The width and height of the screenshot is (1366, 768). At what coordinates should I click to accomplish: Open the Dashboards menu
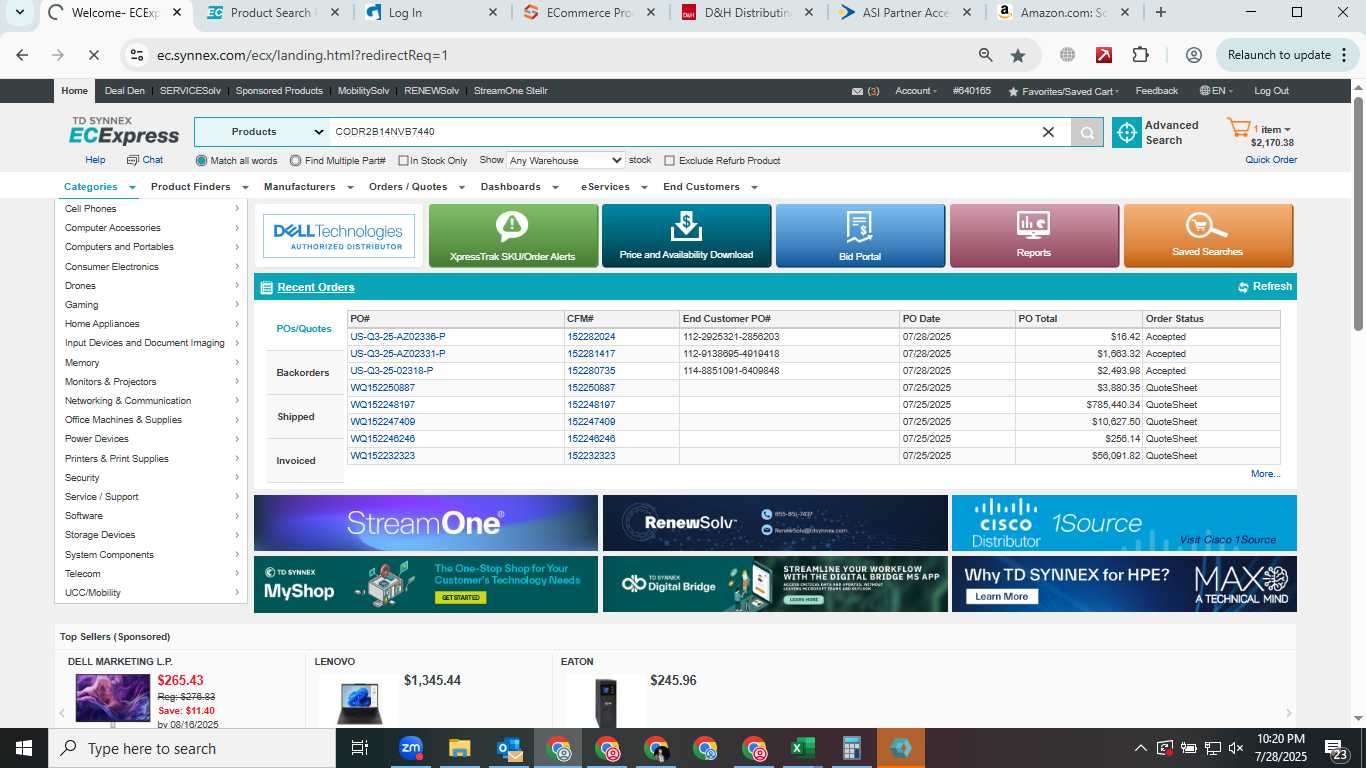pos(518,187)
